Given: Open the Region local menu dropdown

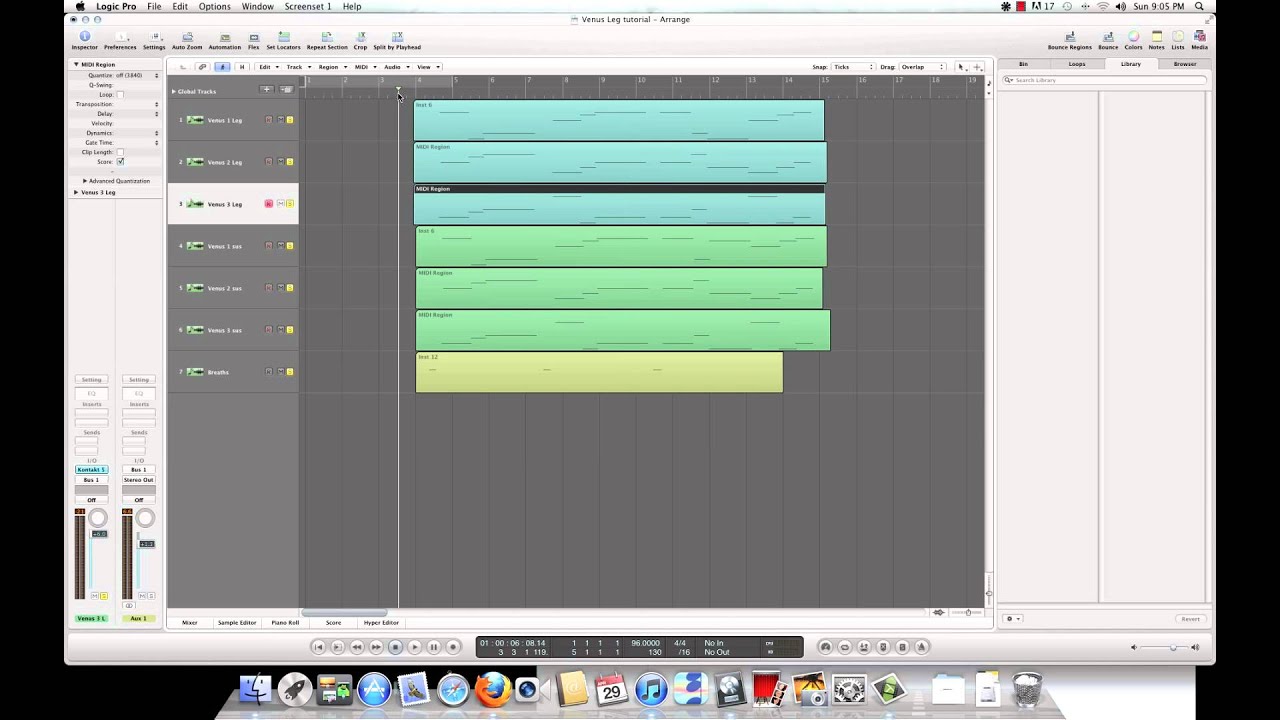Looking at the screenshot, I should click(332, 67).
